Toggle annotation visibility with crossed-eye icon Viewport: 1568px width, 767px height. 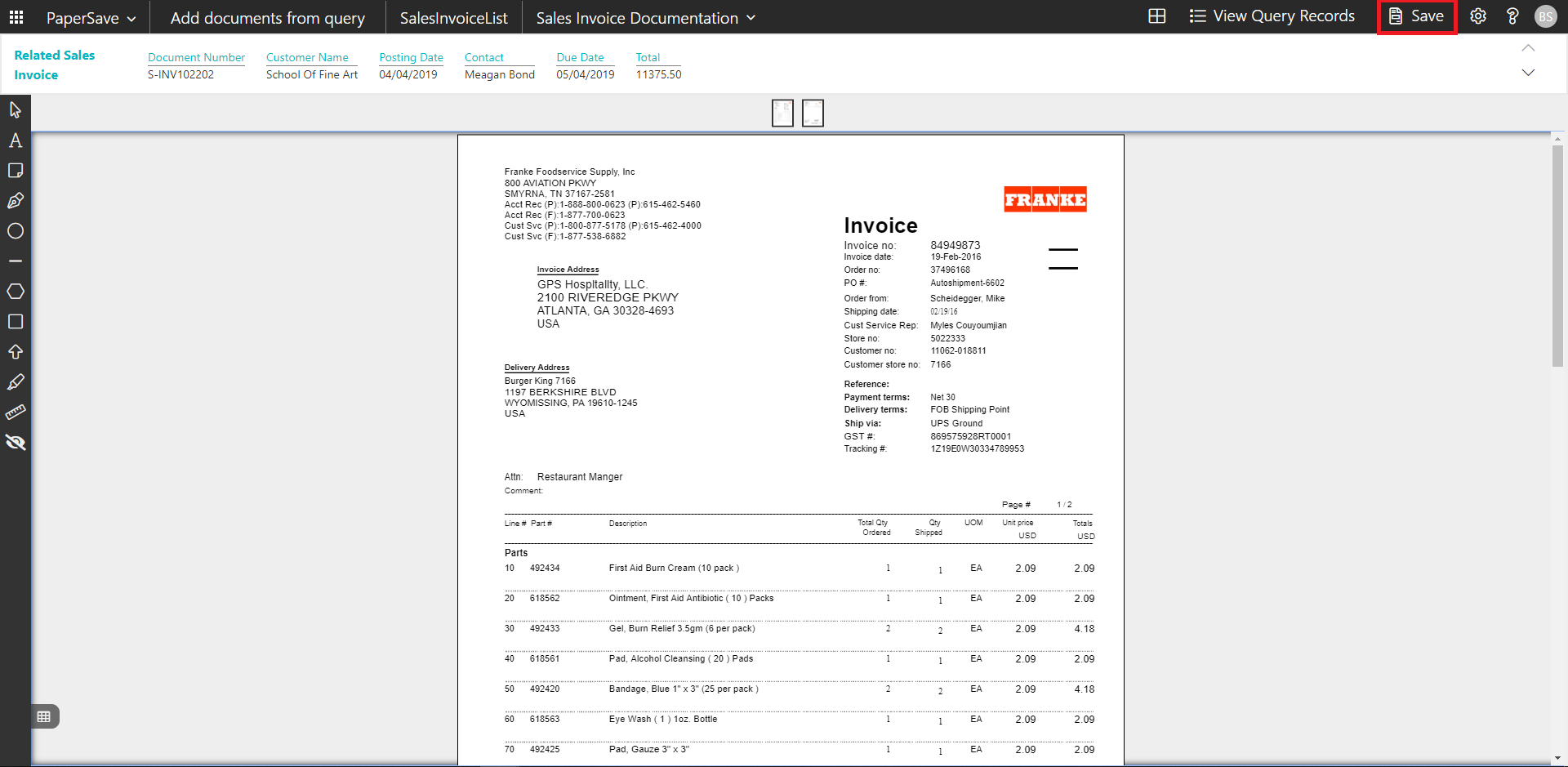click(x=16, y=443)
